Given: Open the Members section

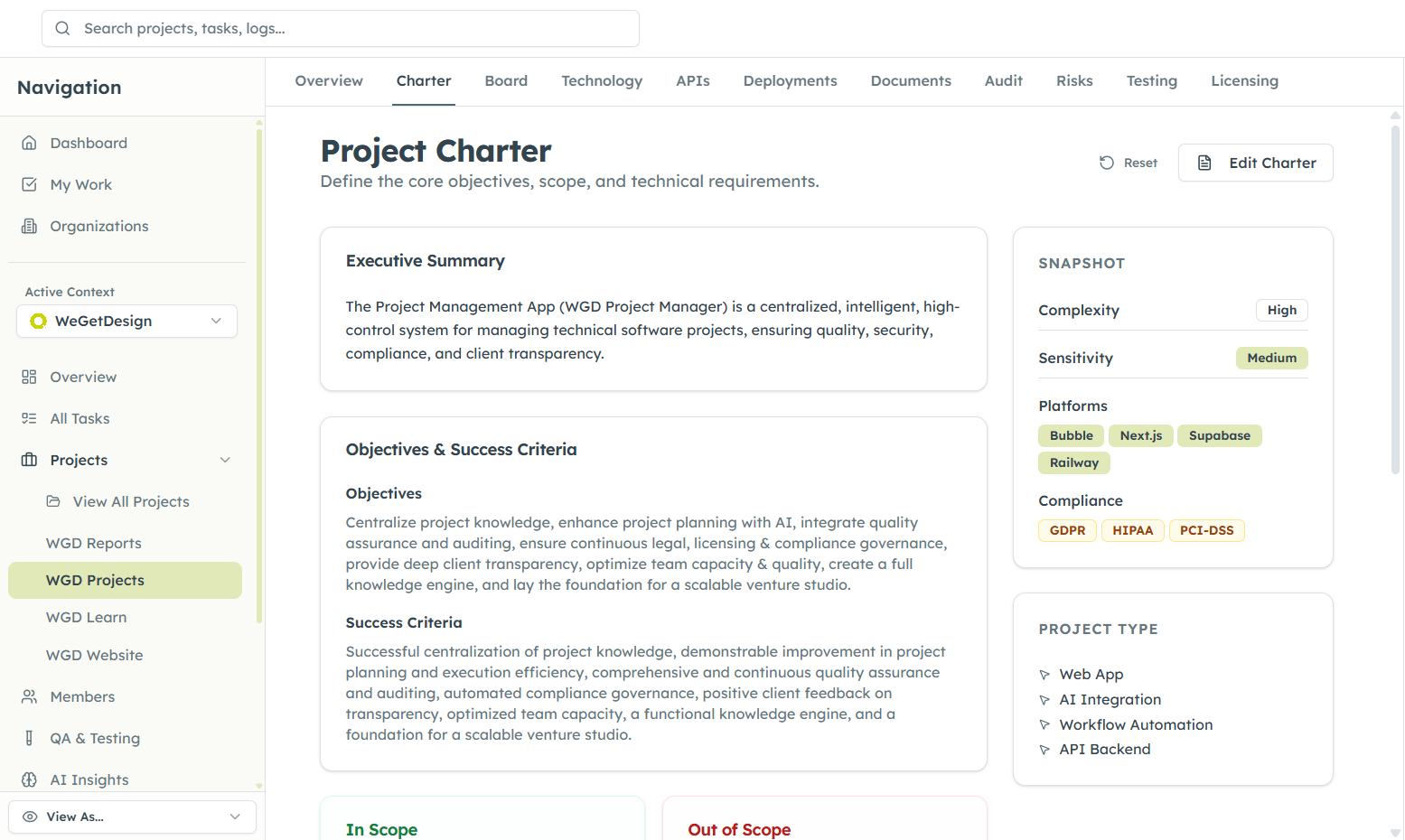Looking at the screenshot, I should pyautogui.click(x=81, y=696).
